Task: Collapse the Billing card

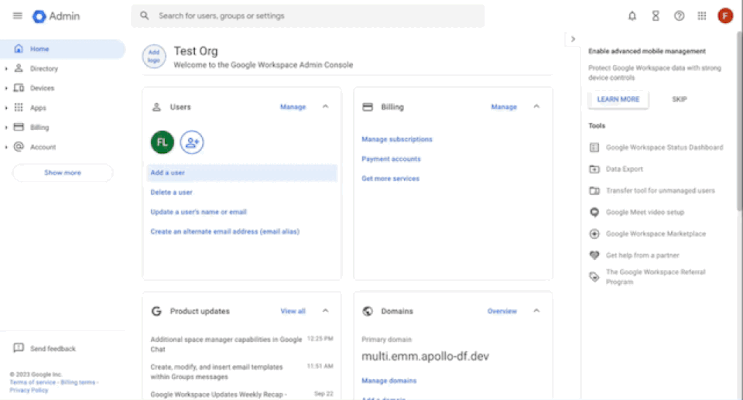Action: tap(536, 107)
